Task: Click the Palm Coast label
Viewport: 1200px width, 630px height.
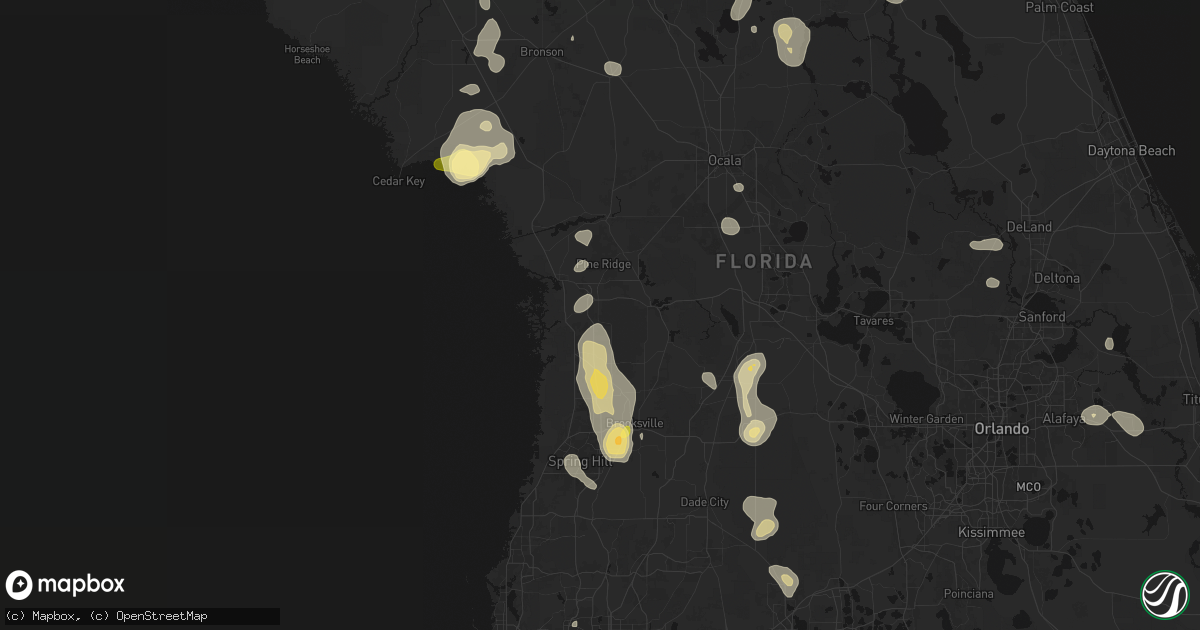Action: coord(1060,7)
